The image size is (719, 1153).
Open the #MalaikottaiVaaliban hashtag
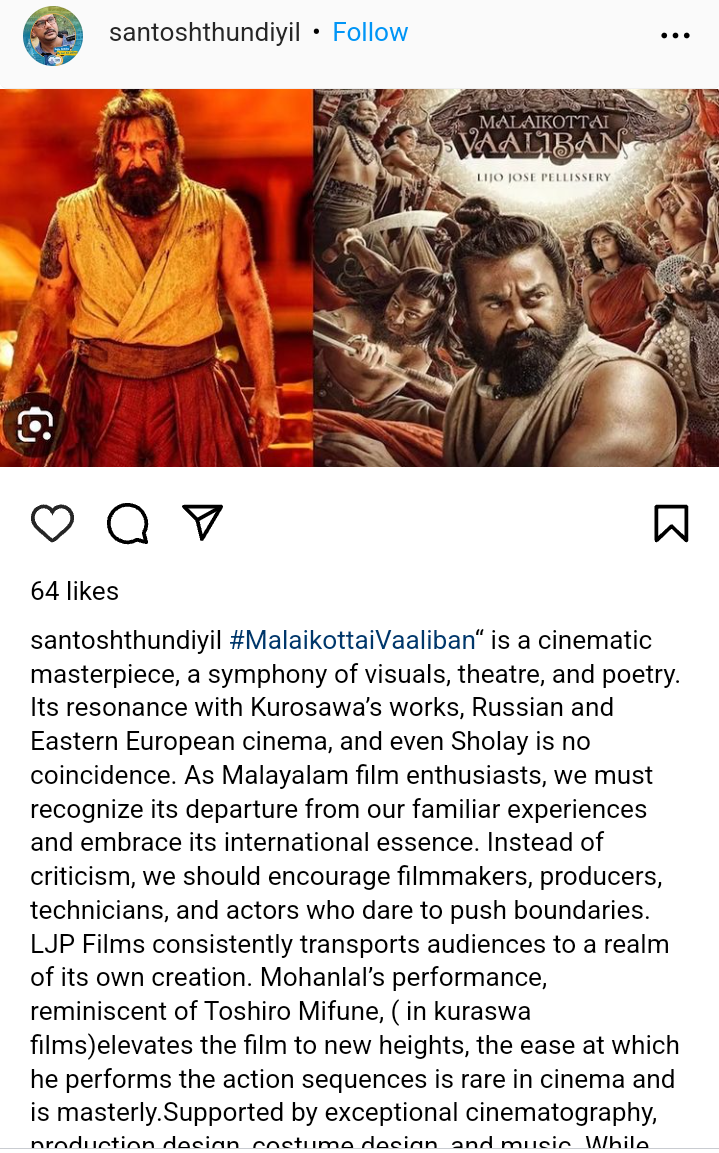pos(352,640)
